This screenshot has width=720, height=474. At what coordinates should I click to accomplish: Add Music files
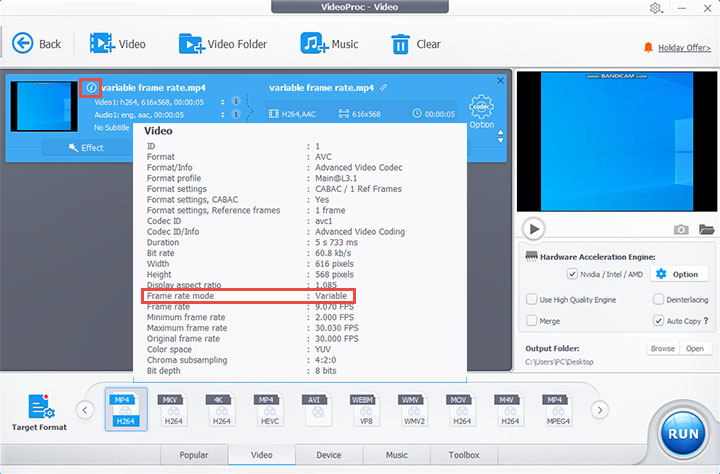(329, 44)
